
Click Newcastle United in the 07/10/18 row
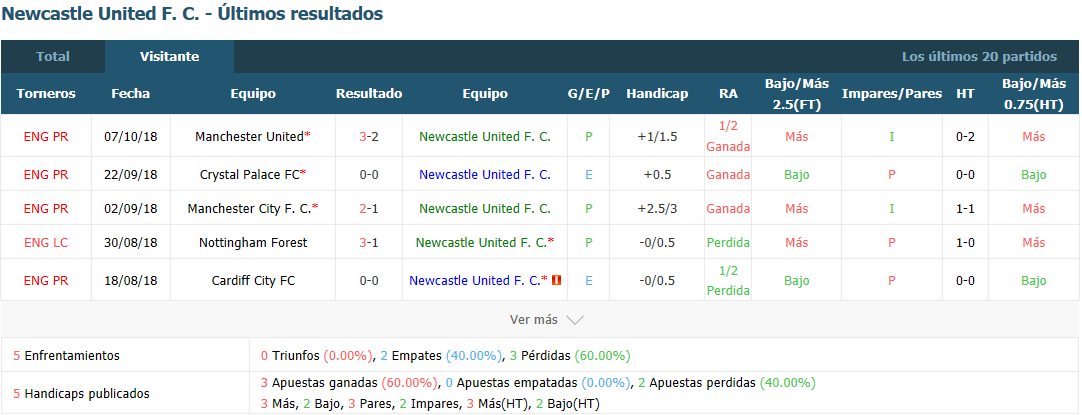point(484,137)
